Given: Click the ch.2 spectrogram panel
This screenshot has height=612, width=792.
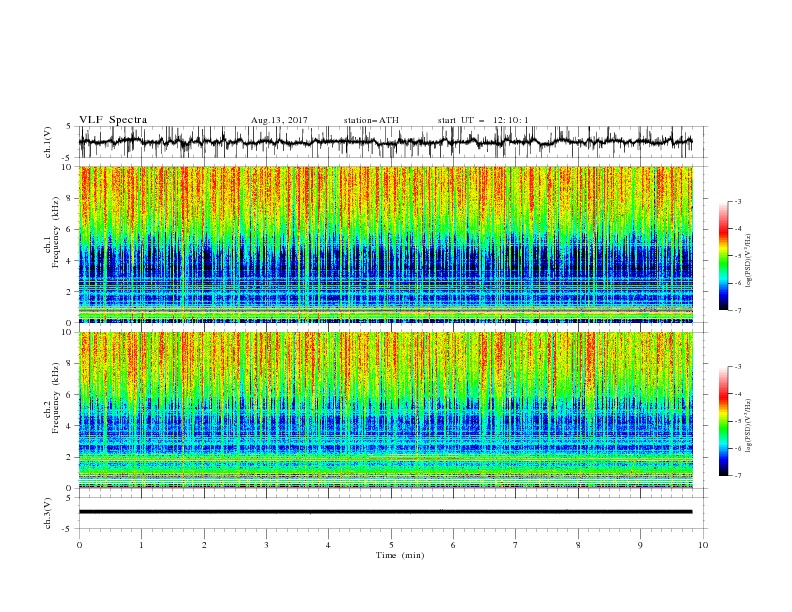Looking at the screenshot, I should pyautogui.click(x=386, y=410).
